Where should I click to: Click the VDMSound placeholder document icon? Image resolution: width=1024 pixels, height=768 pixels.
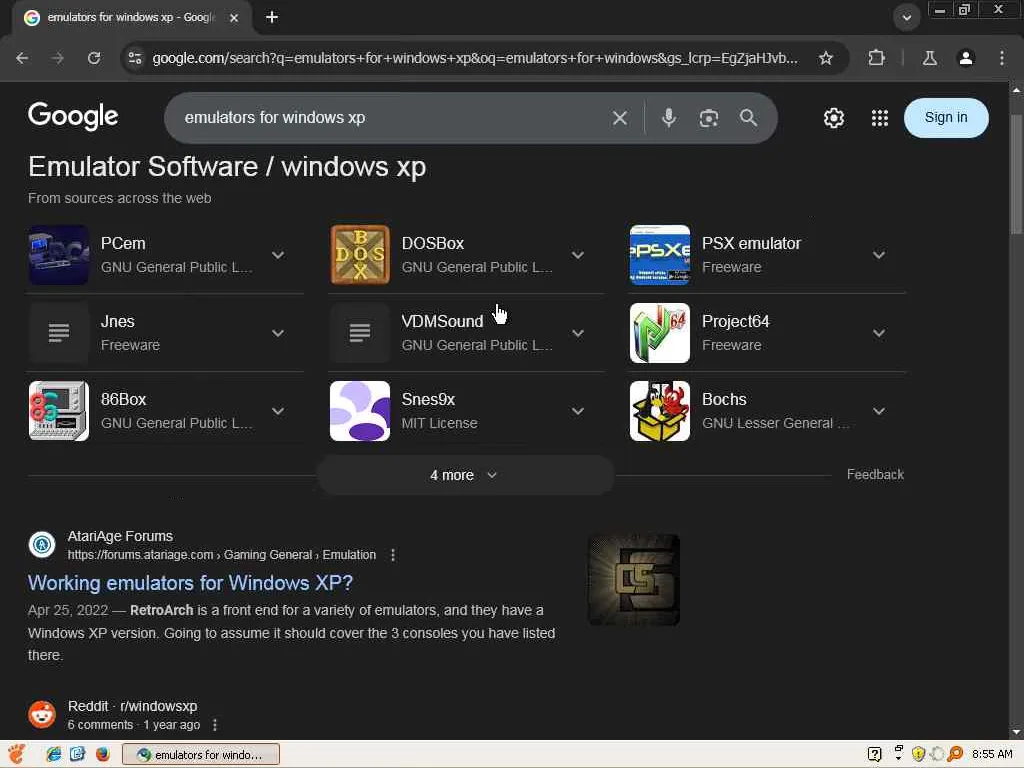(360, 333)
